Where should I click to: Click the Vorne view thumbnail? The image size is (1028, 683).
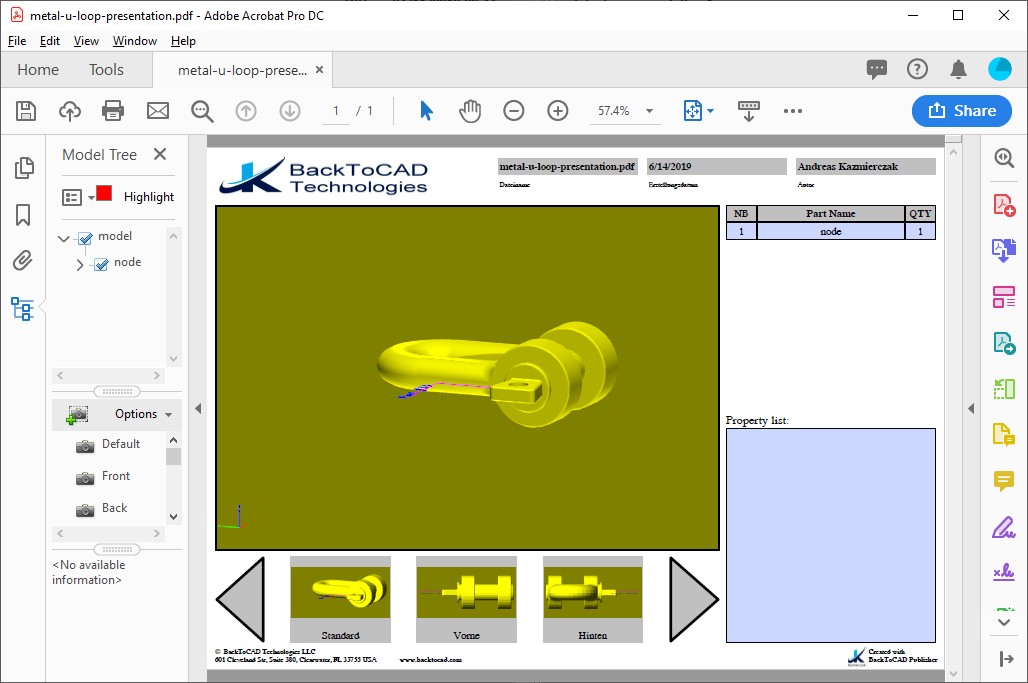click(x=466, y=599)
